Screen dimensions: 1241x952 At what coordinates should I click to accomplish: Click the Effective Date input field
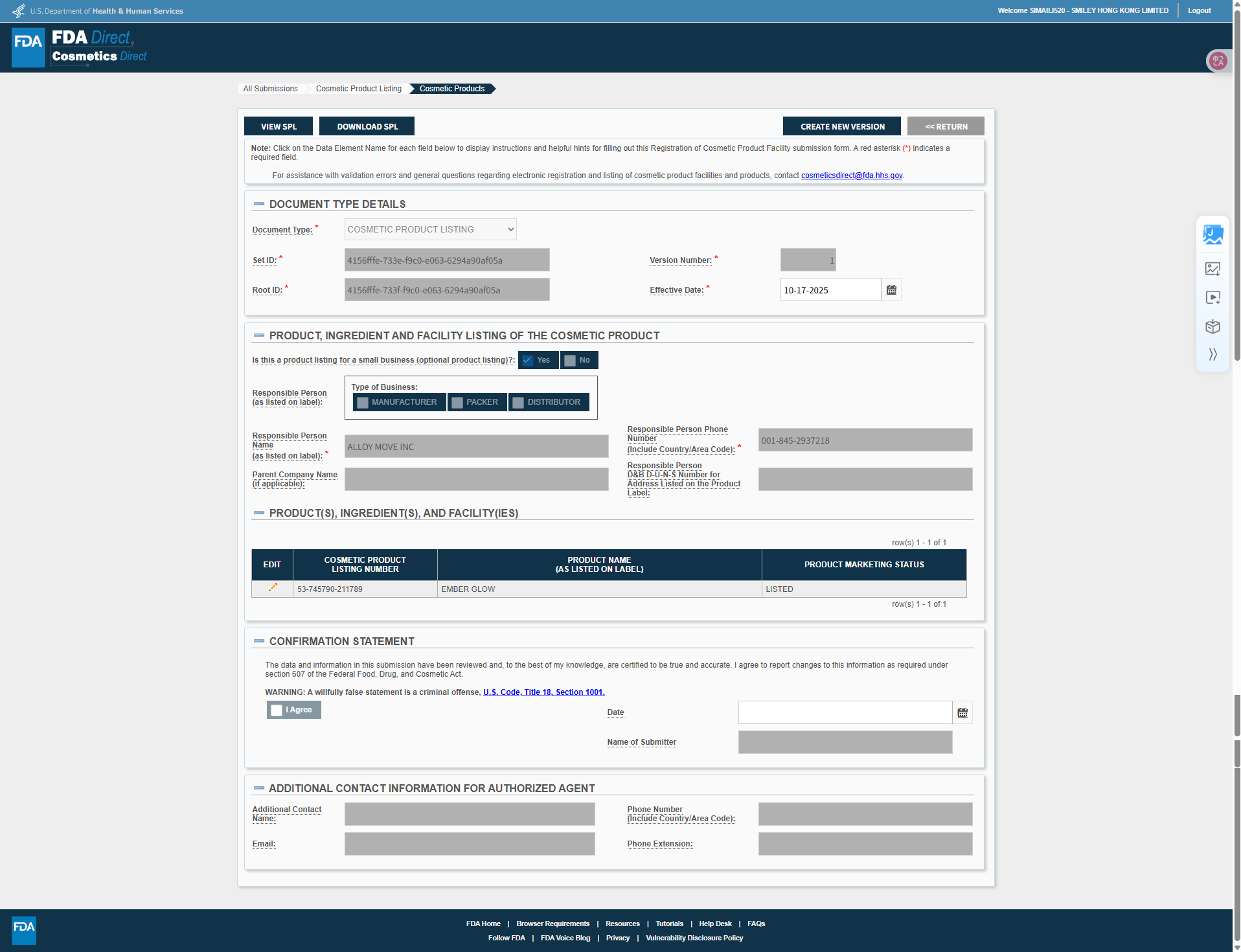pyautogui.click(x=830, y=290)
